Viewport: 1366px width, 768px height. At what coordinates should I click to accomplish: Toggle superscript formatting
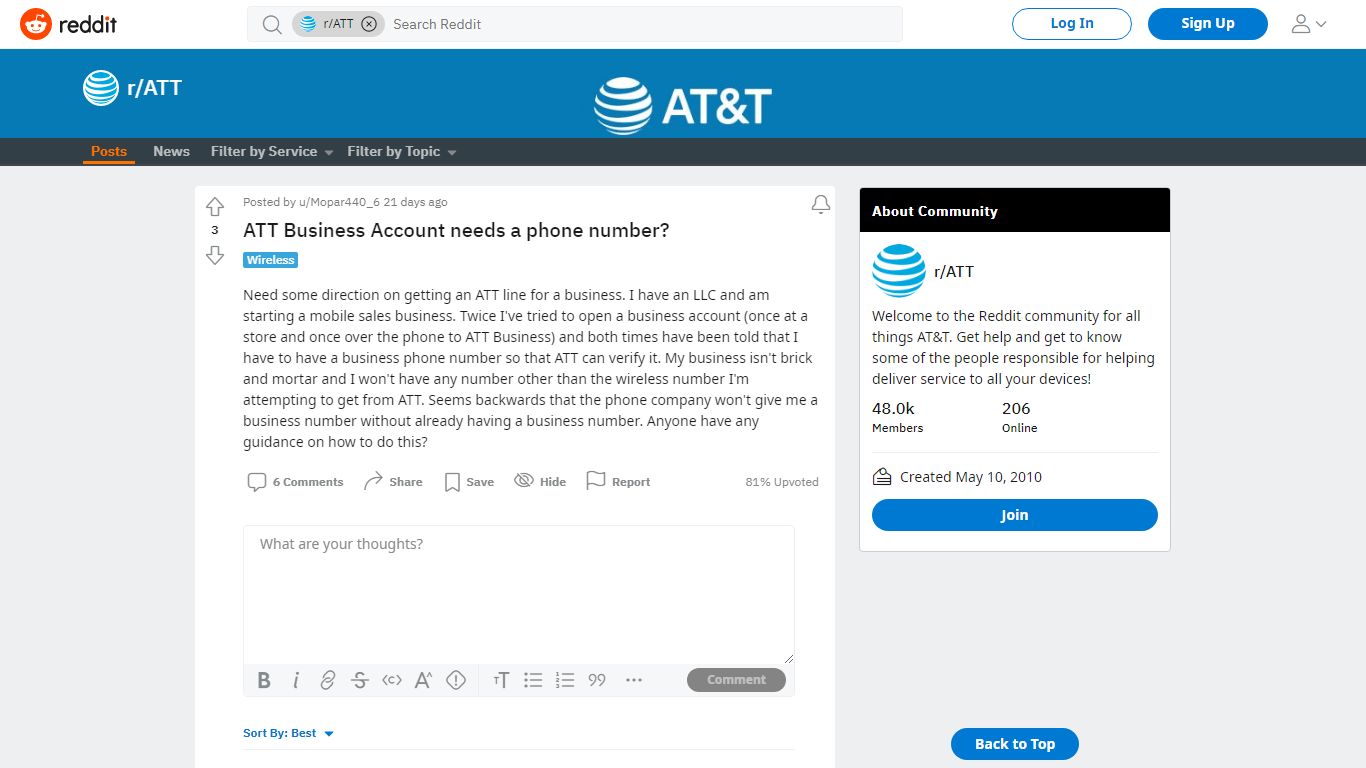[x=424, y=680]
